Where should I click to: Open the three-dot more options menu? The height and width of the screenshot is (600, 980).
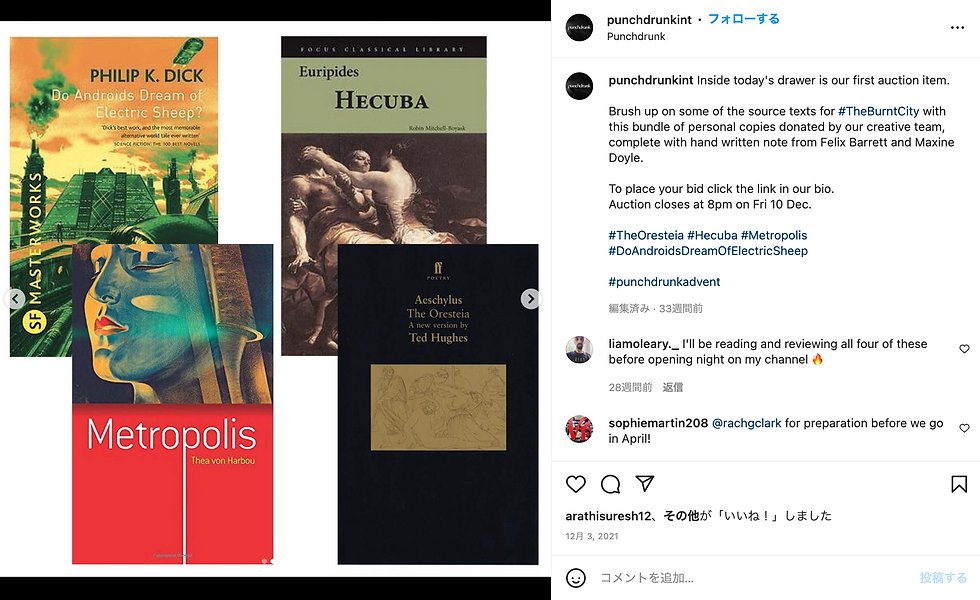(x=957, y=28)
